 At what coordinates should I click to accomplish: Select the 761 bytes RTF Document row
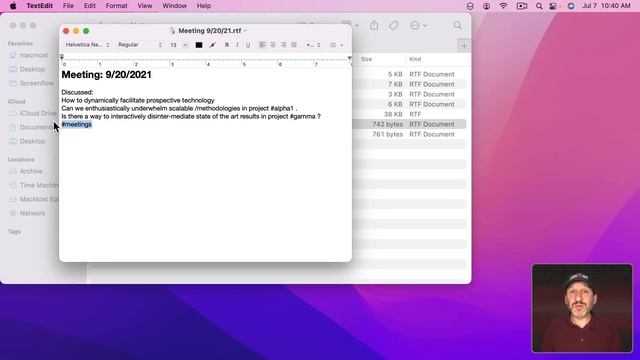tap(409, 134)
